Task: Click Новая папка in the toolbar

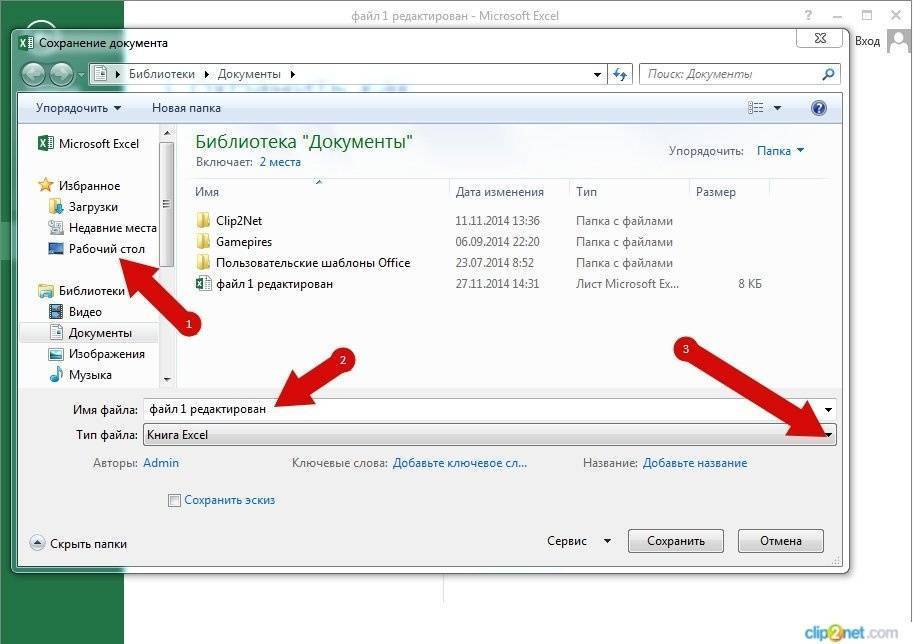Action: [x=186, y=108]
